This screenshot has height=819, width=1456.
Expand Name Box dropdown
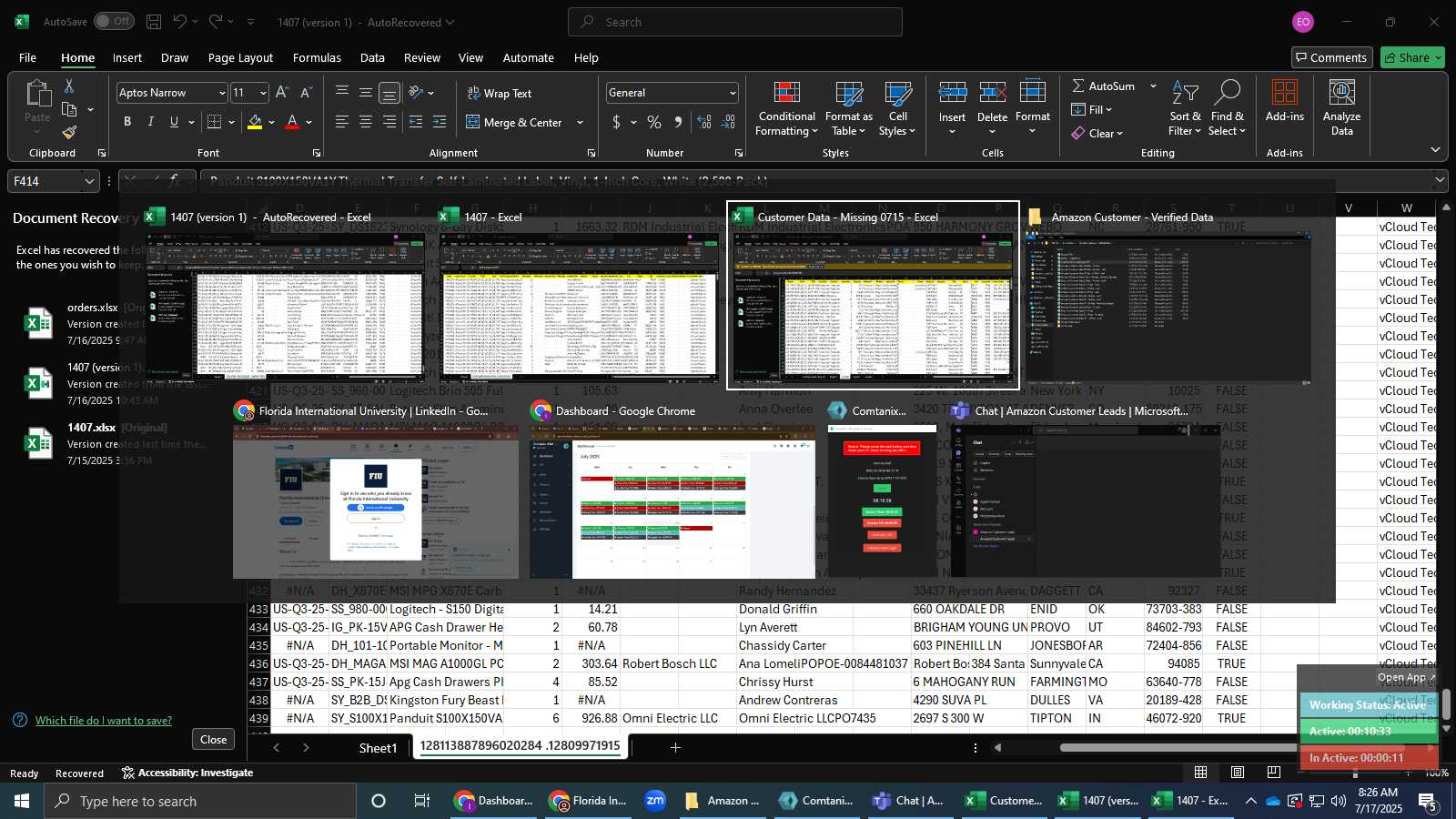(89, 181)
